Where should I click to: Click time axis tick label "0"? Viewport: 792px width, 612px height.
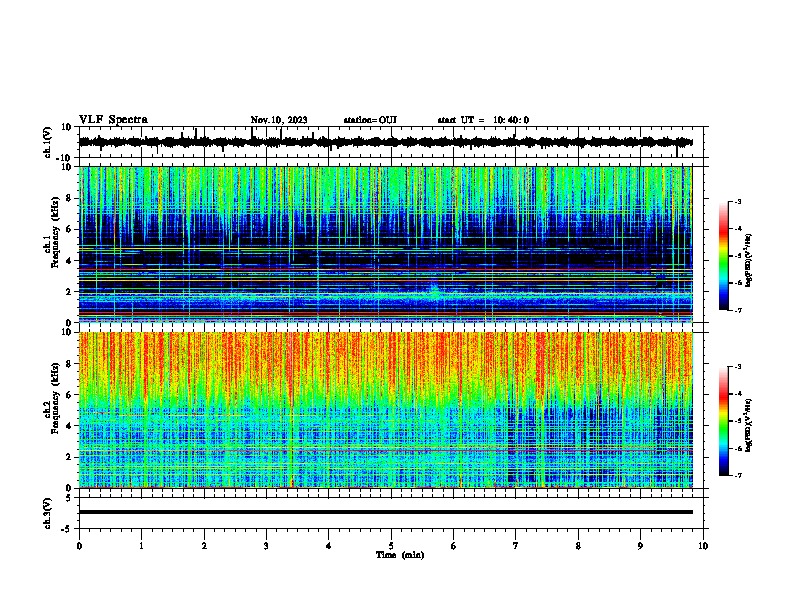[79, 546]
